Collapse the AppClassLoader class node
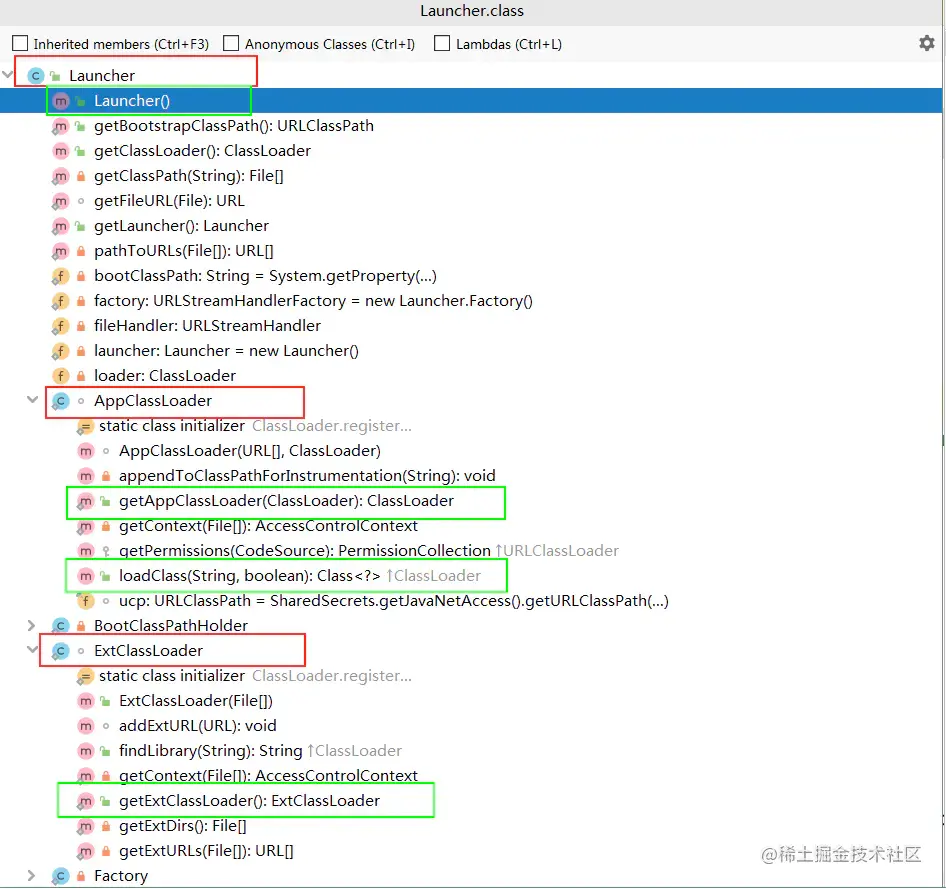This screenshot has width=946, height=889. click(x=33, y=400)
